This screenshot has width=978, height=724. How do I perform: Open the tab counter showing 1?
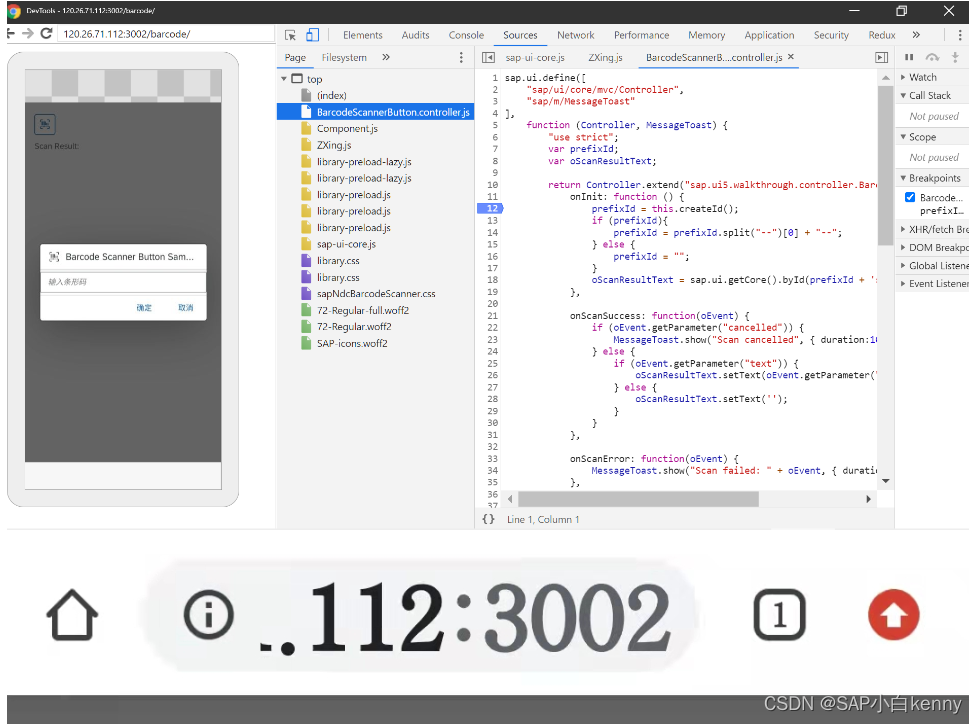point(779,615)
